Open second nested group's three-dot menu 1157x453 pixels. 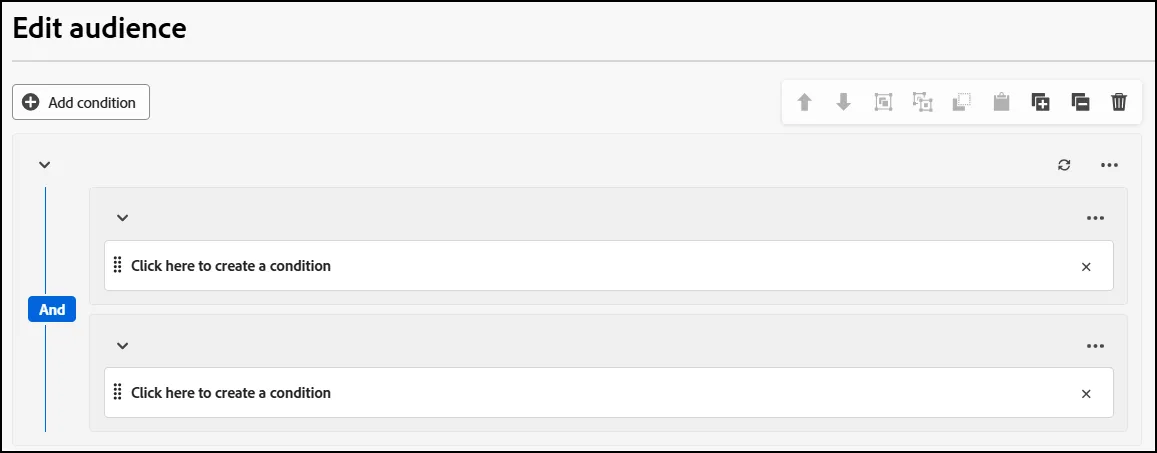[1096, 346]
